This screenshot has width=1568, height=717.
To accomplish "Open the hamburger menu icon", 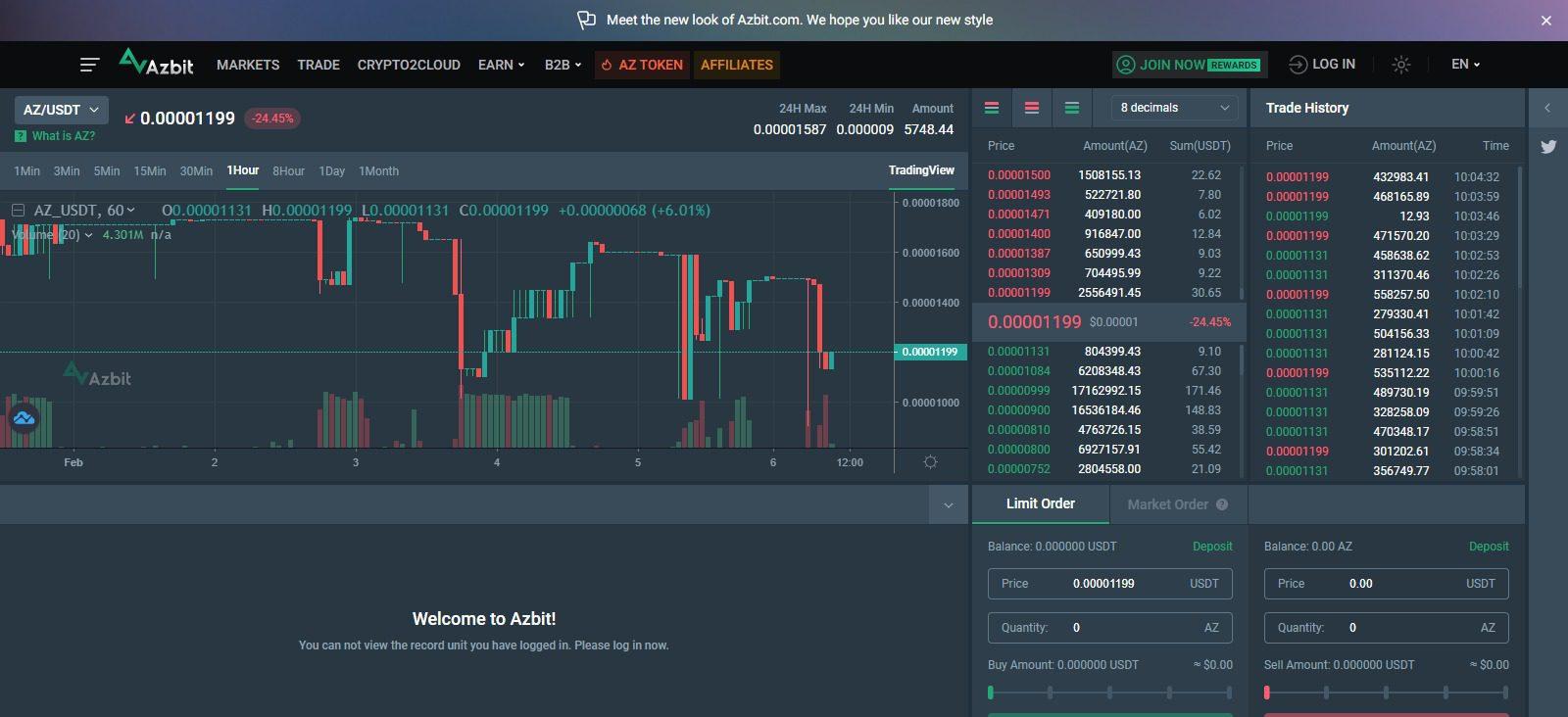I will click(x=89, y=65).
